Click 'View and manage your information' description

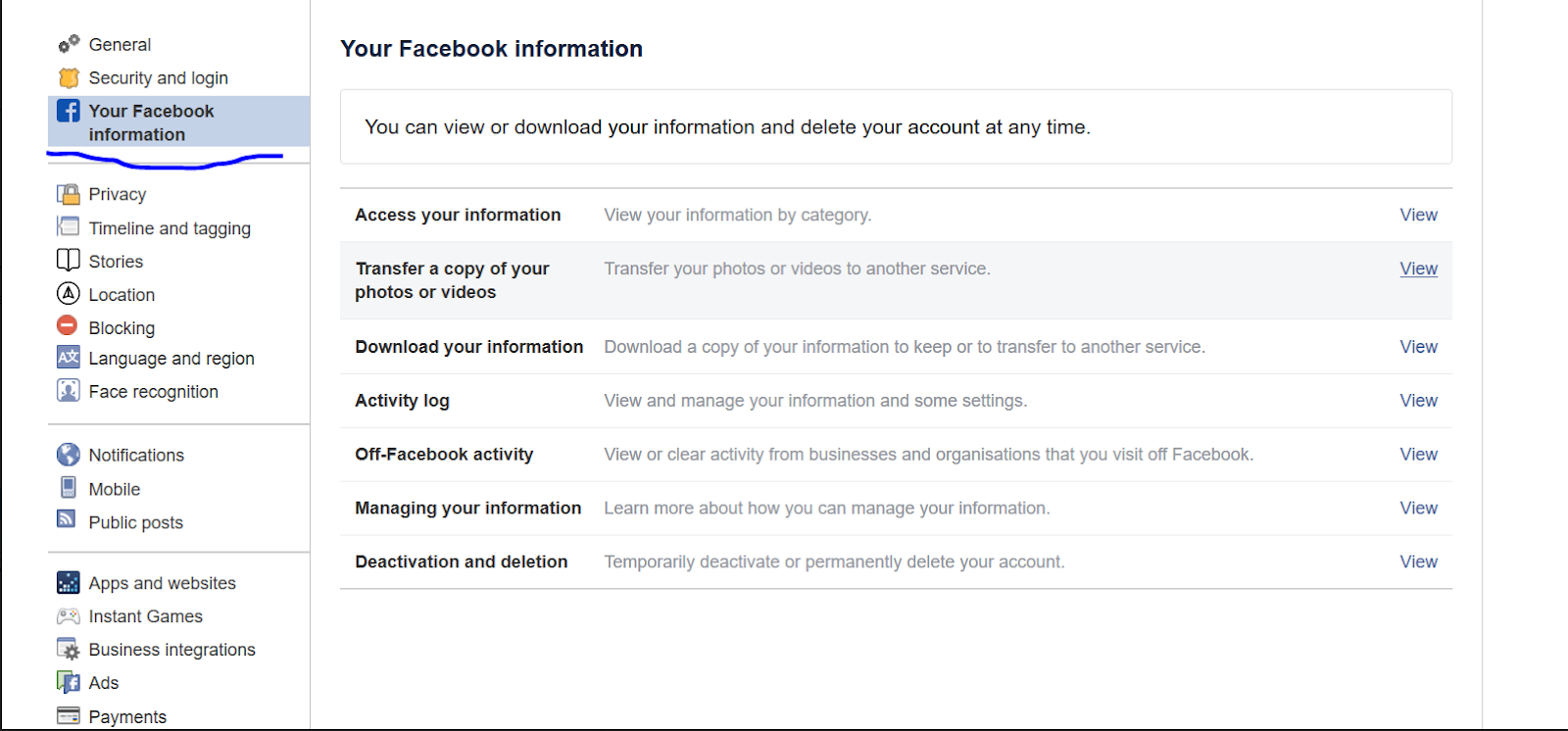coord(815,401)
